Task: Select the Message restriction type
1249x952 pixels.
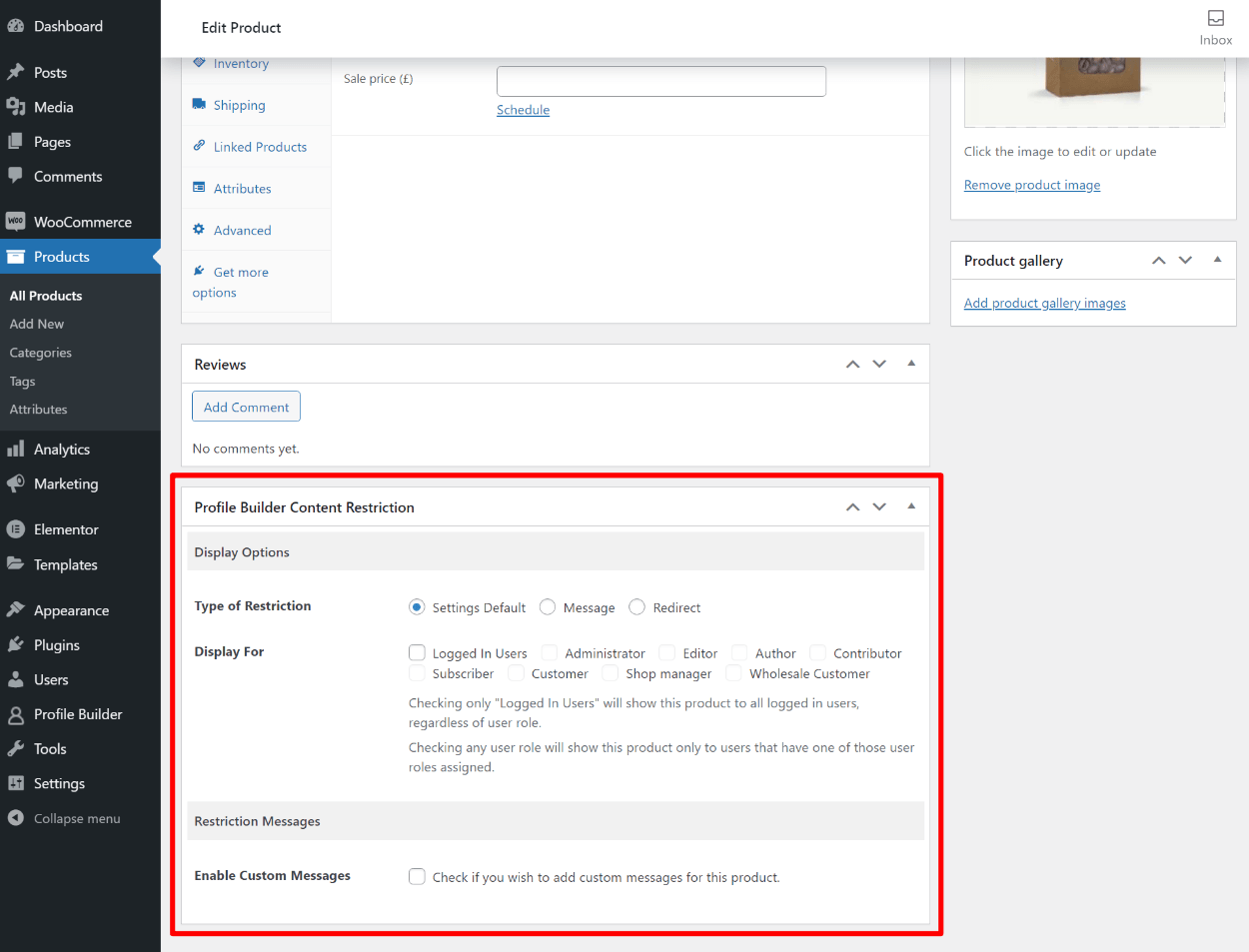Action: coord(548,607)
